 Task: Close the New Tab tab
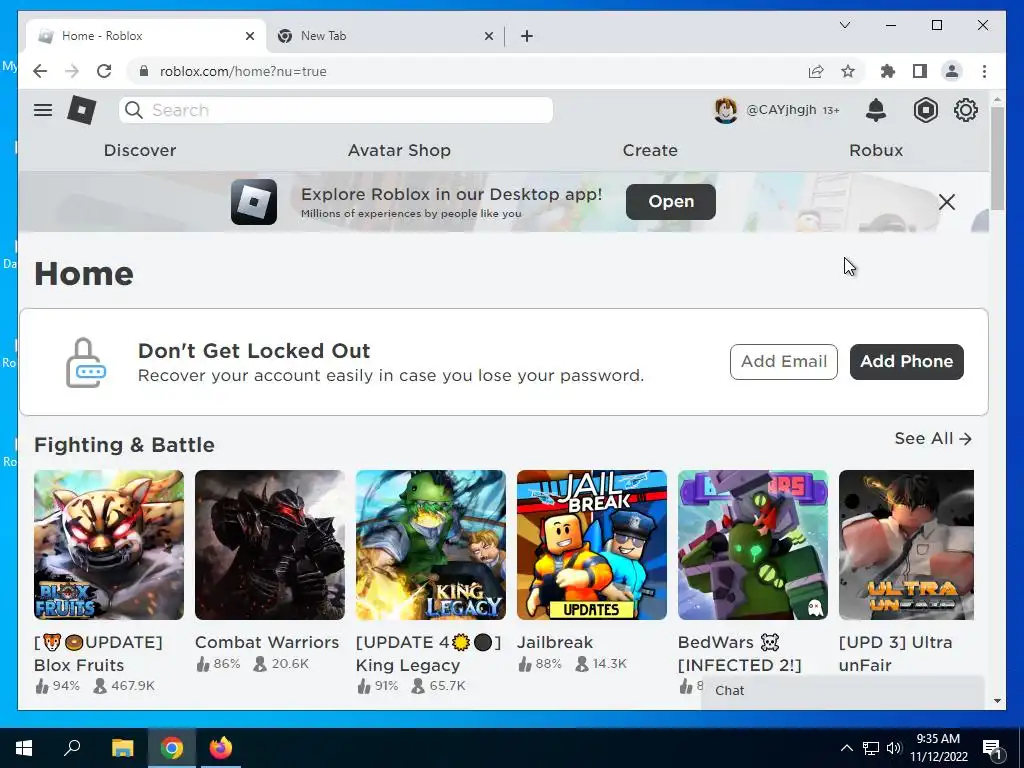pyautogui.click(x=488, y=36)
